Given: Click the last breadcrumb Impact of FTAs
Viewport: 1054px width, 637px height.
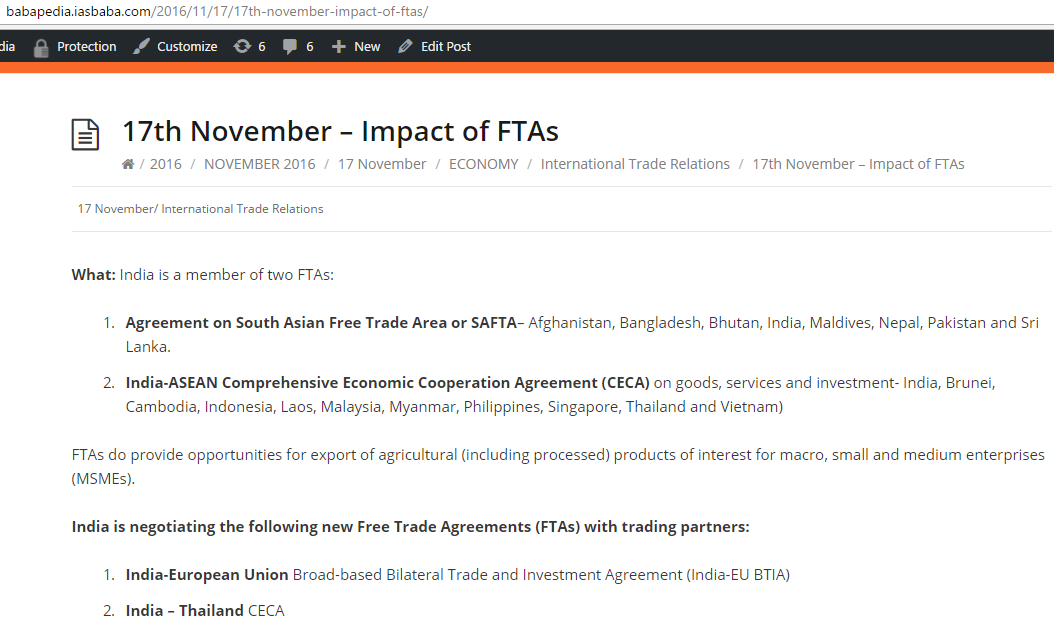Looking at the screenshot, I should point(858,164).
